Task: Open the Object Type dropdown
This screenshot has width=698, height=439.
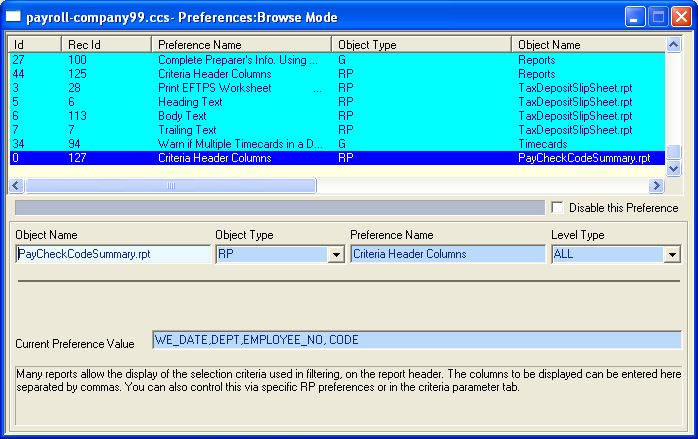Action: [x=335, y=255]
